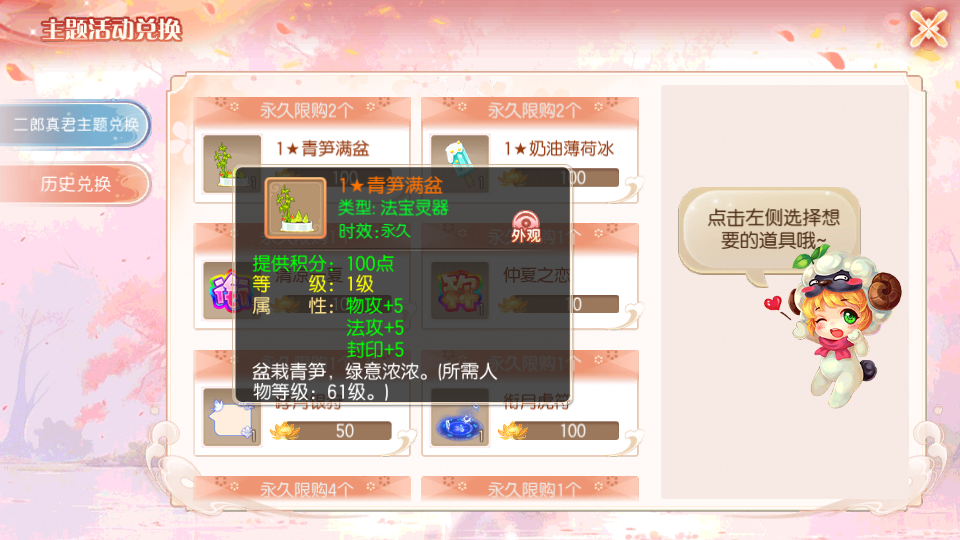
Task: Select the 仲夏之恋 title item icon
Action: (x=460, y=291)
